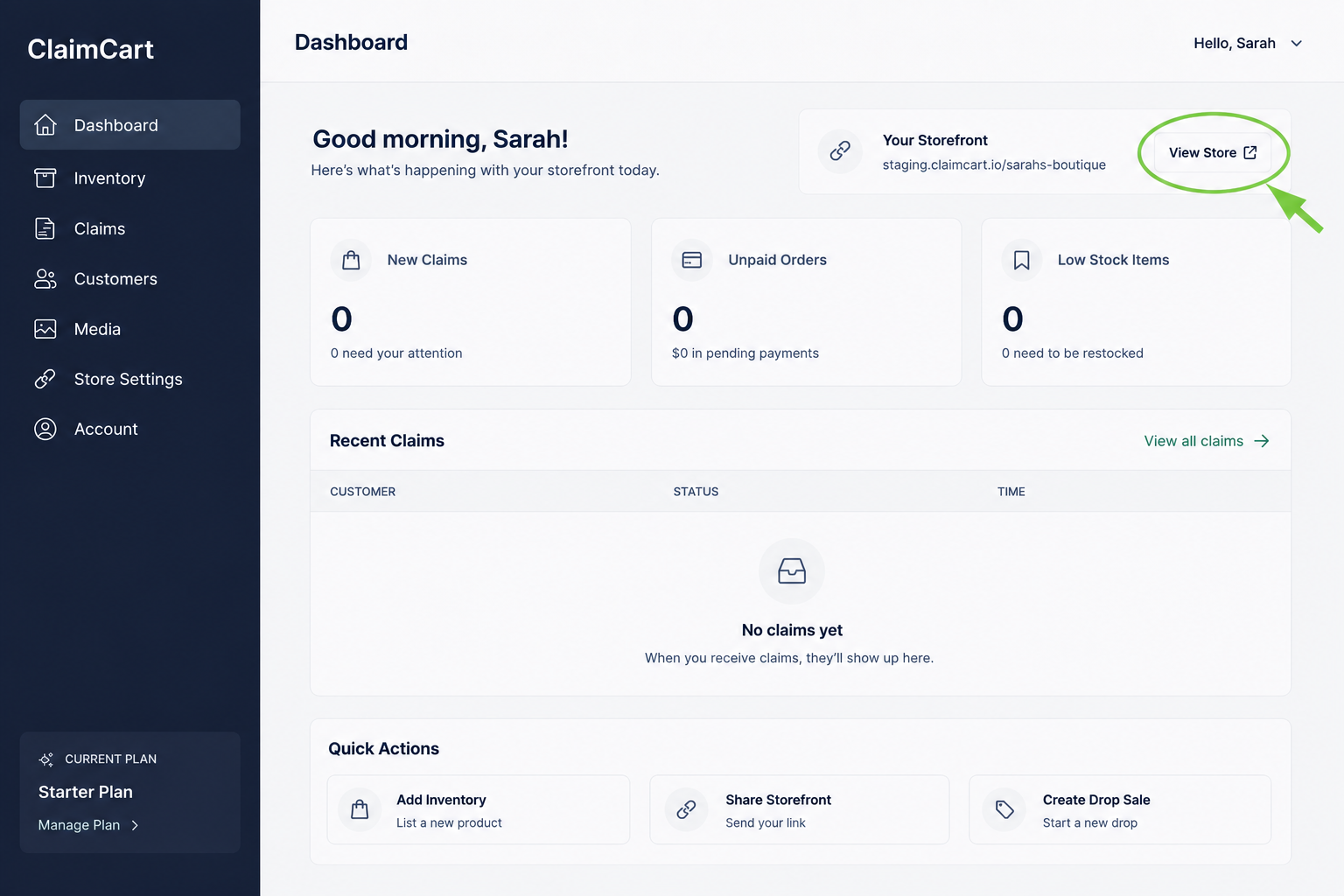Screen dimensions: 1344x896
Task: Click the '0 need your attention' text
Action: tap(396, 353)
